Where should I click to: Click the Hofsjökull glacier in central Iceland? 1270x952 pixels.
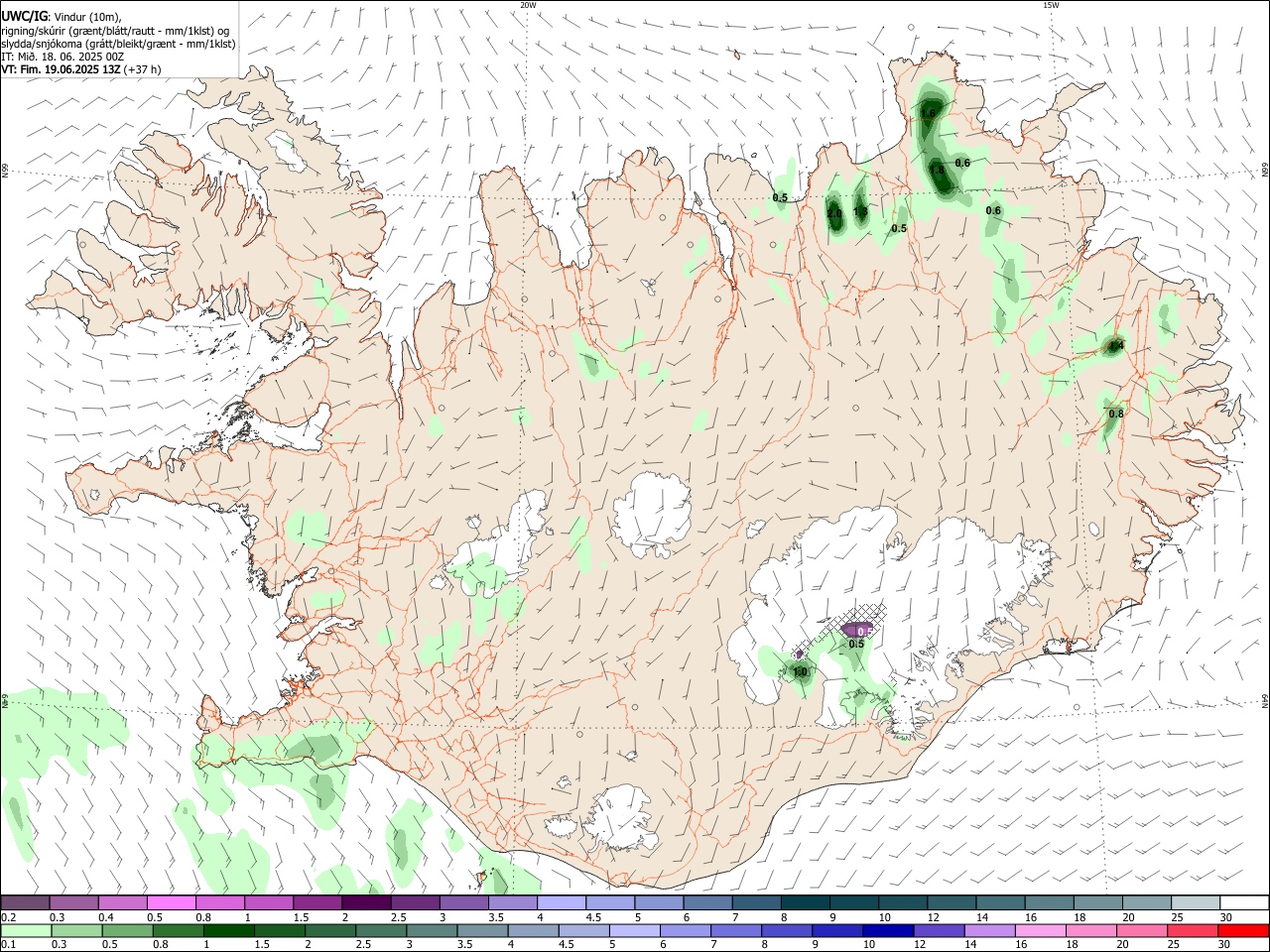651,516
